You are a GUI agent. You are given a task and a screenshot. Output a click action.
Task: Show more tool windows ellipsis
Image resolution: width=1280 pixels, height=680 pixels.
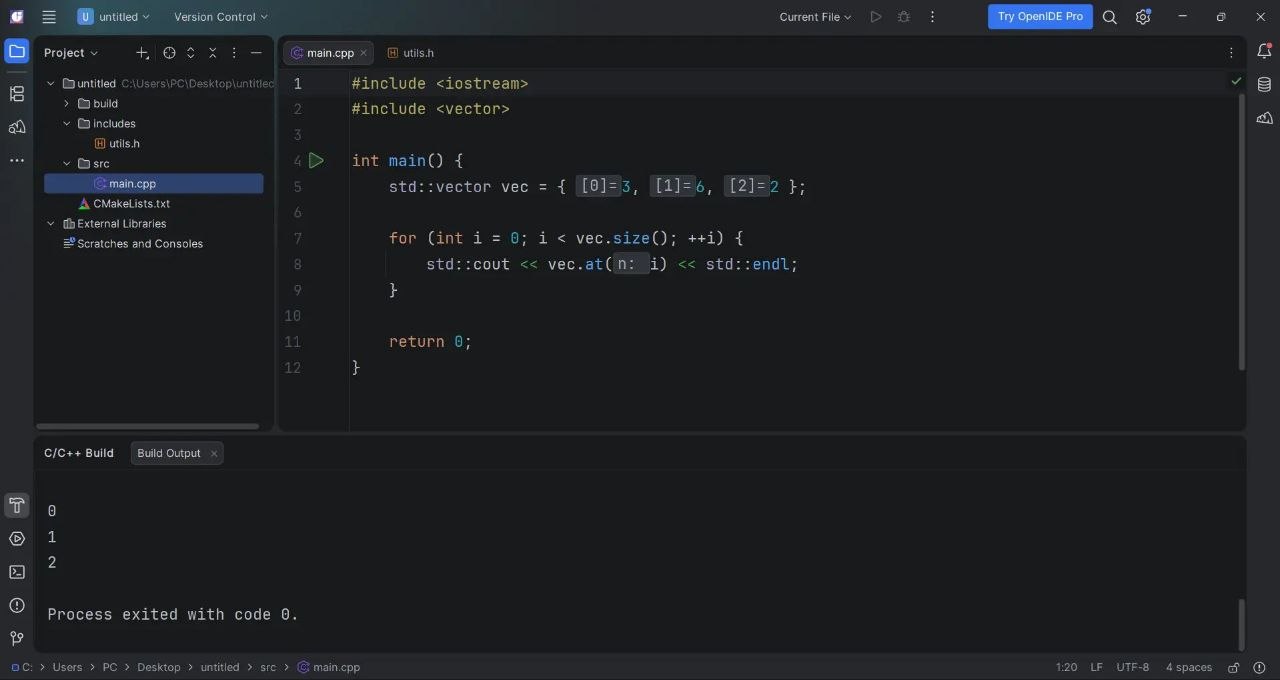point(17,160)
